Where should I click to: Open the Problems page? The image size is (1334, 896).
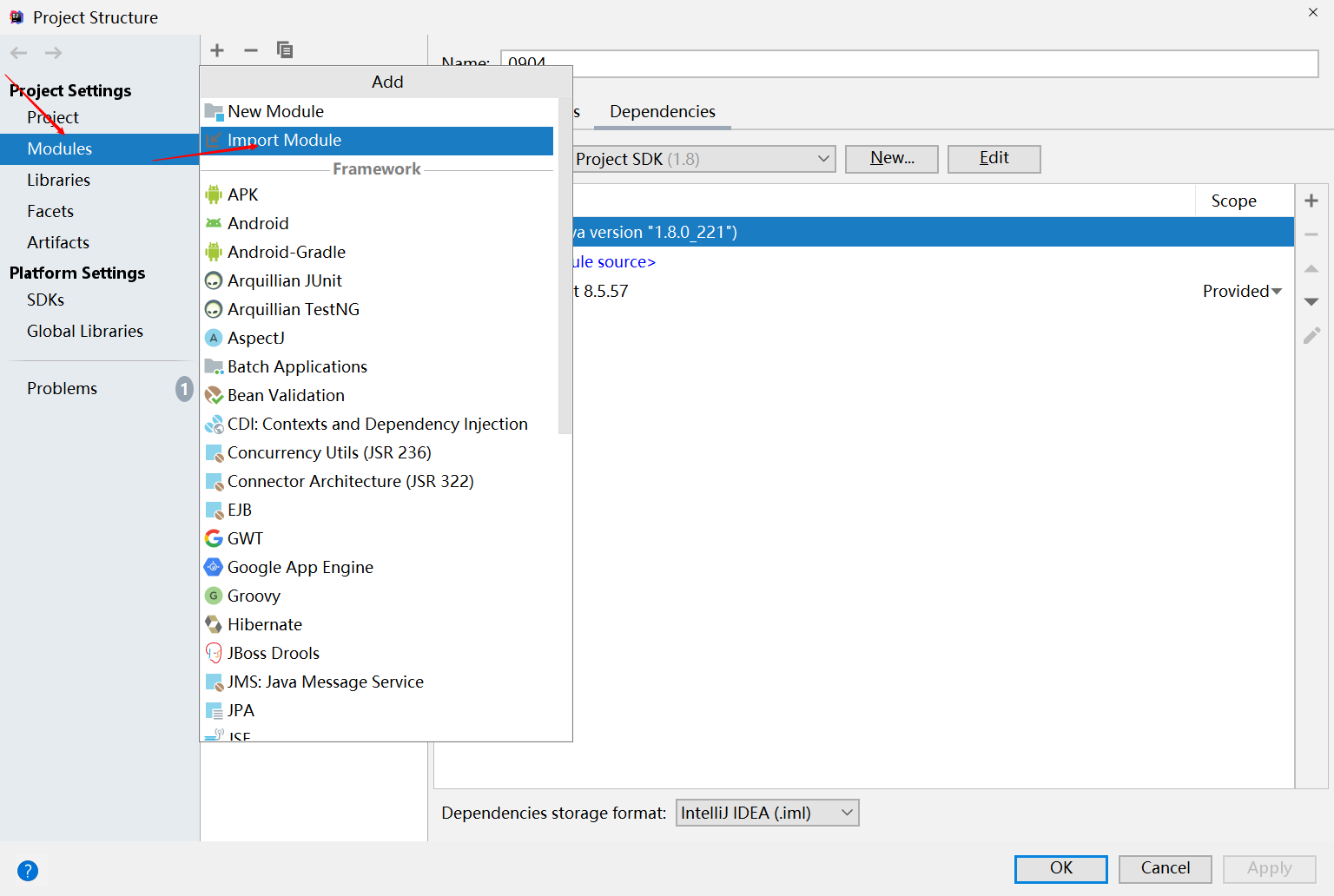click(100, 388)
